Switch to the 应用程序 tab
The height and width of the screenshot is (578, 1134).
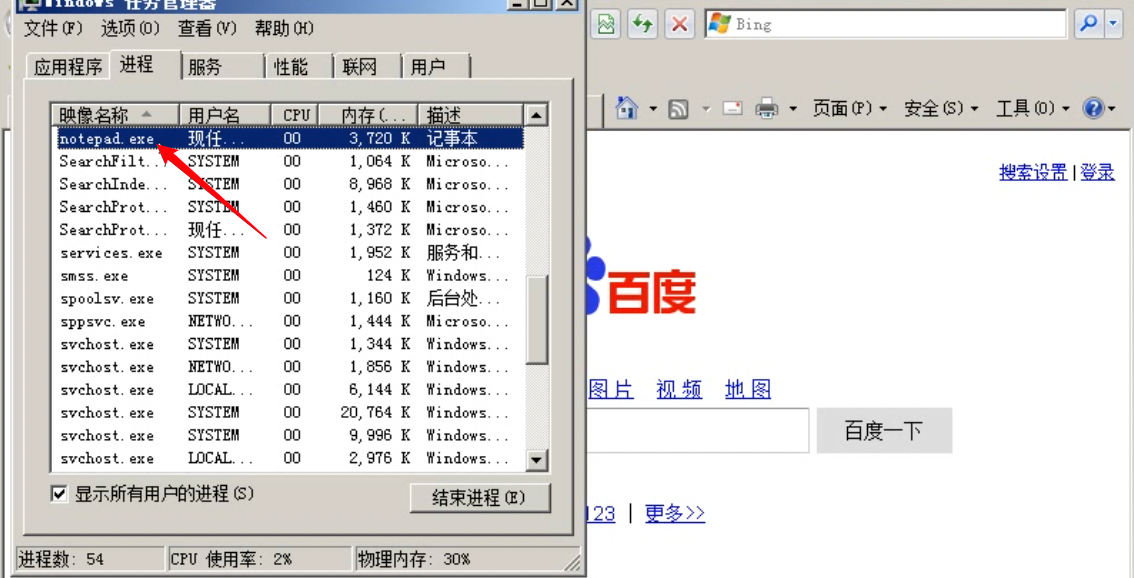[68, 67]
